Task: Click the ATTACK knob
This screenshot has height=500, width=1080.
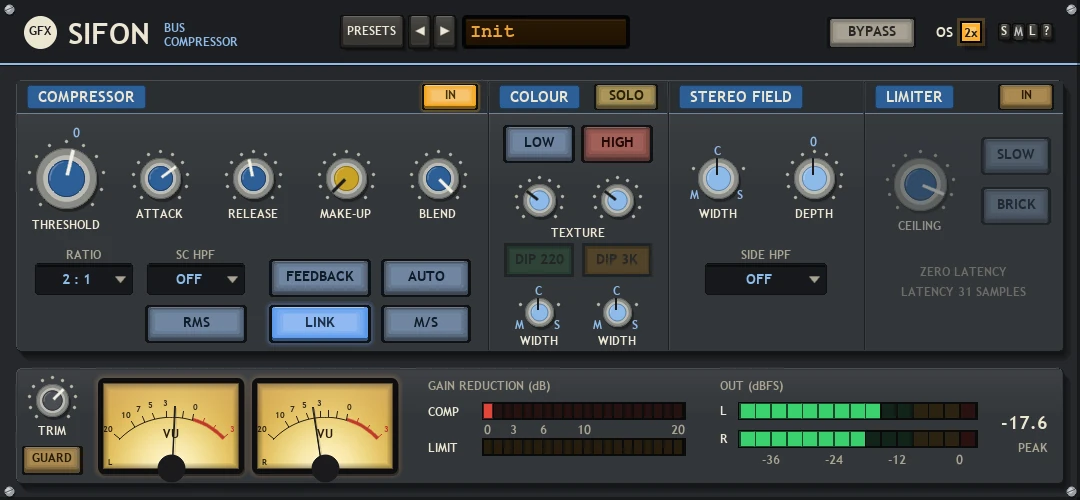Action: click(x=160, y=178)
